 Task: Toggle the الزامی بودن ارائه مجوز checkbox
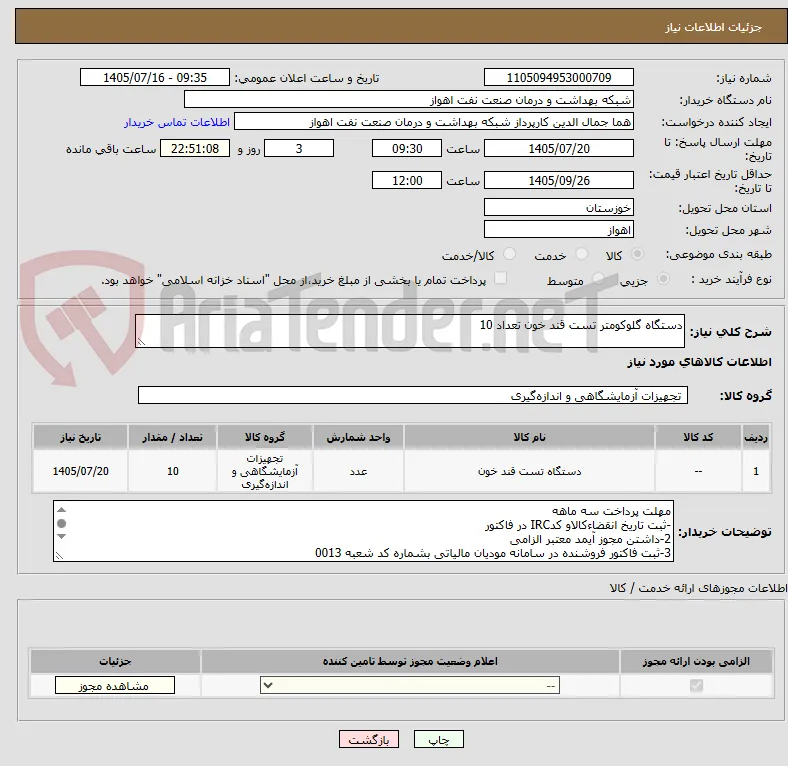click(x=696, y=686)
